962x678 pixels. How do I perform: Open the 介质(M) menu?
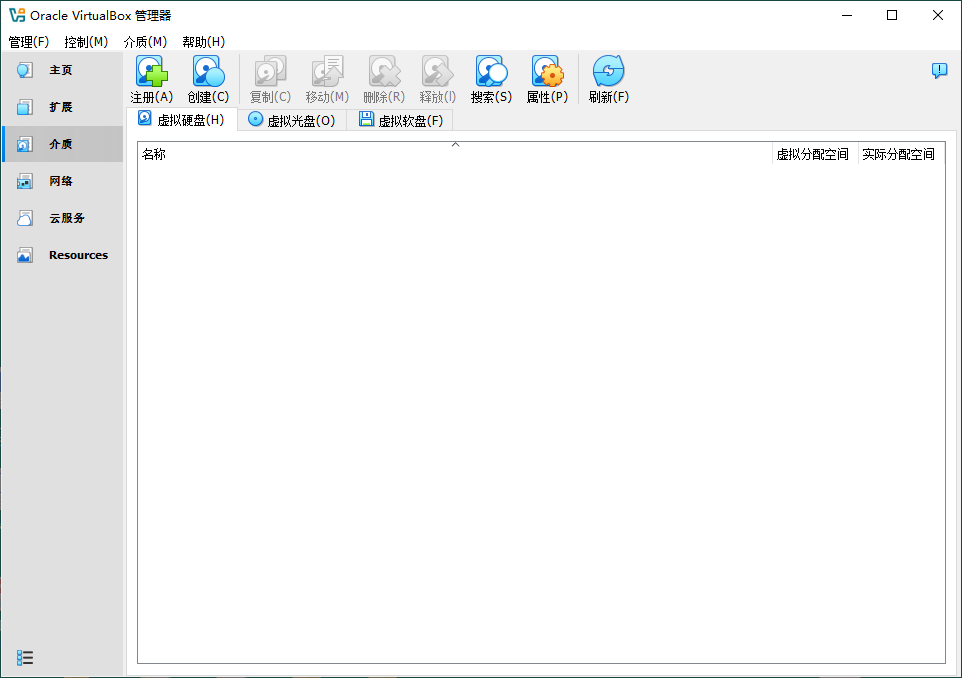[145, 42]
